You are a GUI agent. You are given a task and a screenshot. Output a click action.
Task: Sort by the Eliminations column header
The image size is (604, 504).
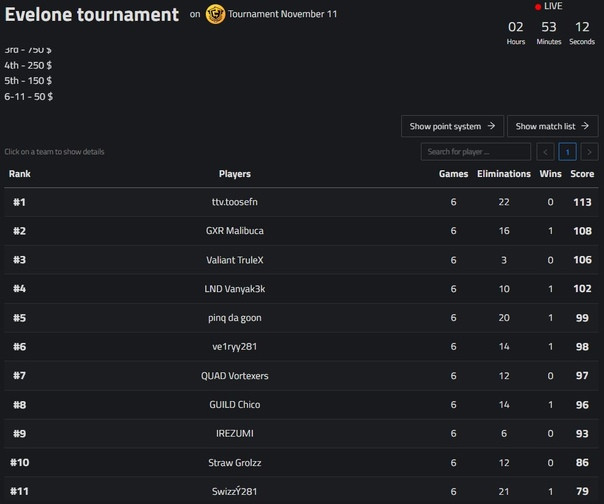(x=504, y=174)
